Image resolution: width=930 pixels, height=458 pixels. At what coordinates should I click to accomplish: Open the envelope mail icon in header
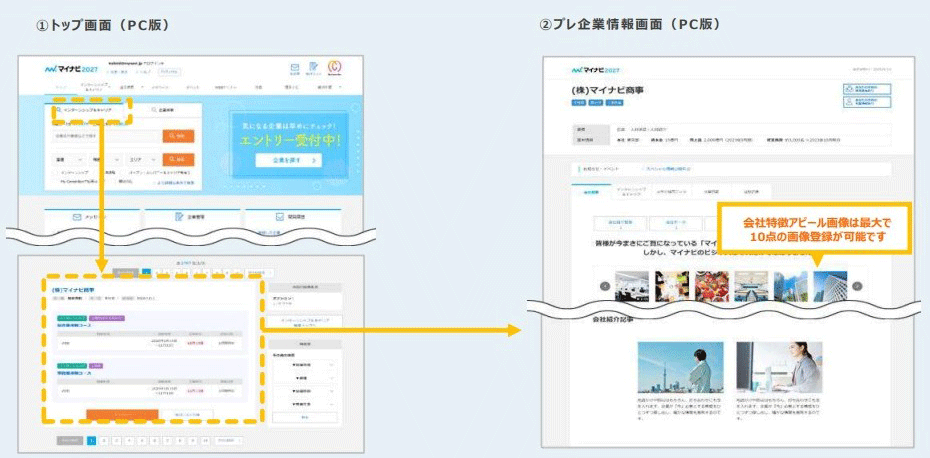[x=294, y=66]
